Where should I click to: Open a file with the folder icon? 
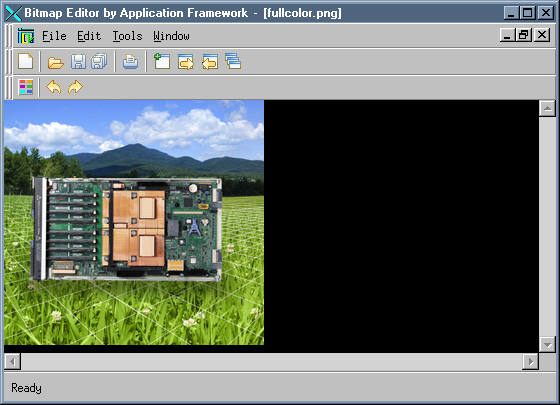[56, 62]
